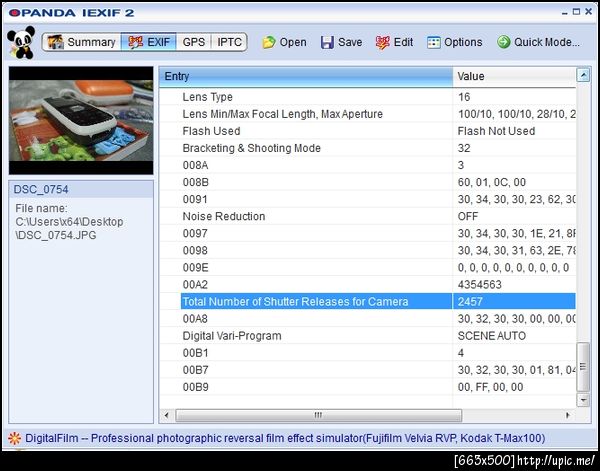This screenshot has height=471, width=600.
Task: Select the 00B1 entry
Action: pyautogui.click(x=195, y=353)
